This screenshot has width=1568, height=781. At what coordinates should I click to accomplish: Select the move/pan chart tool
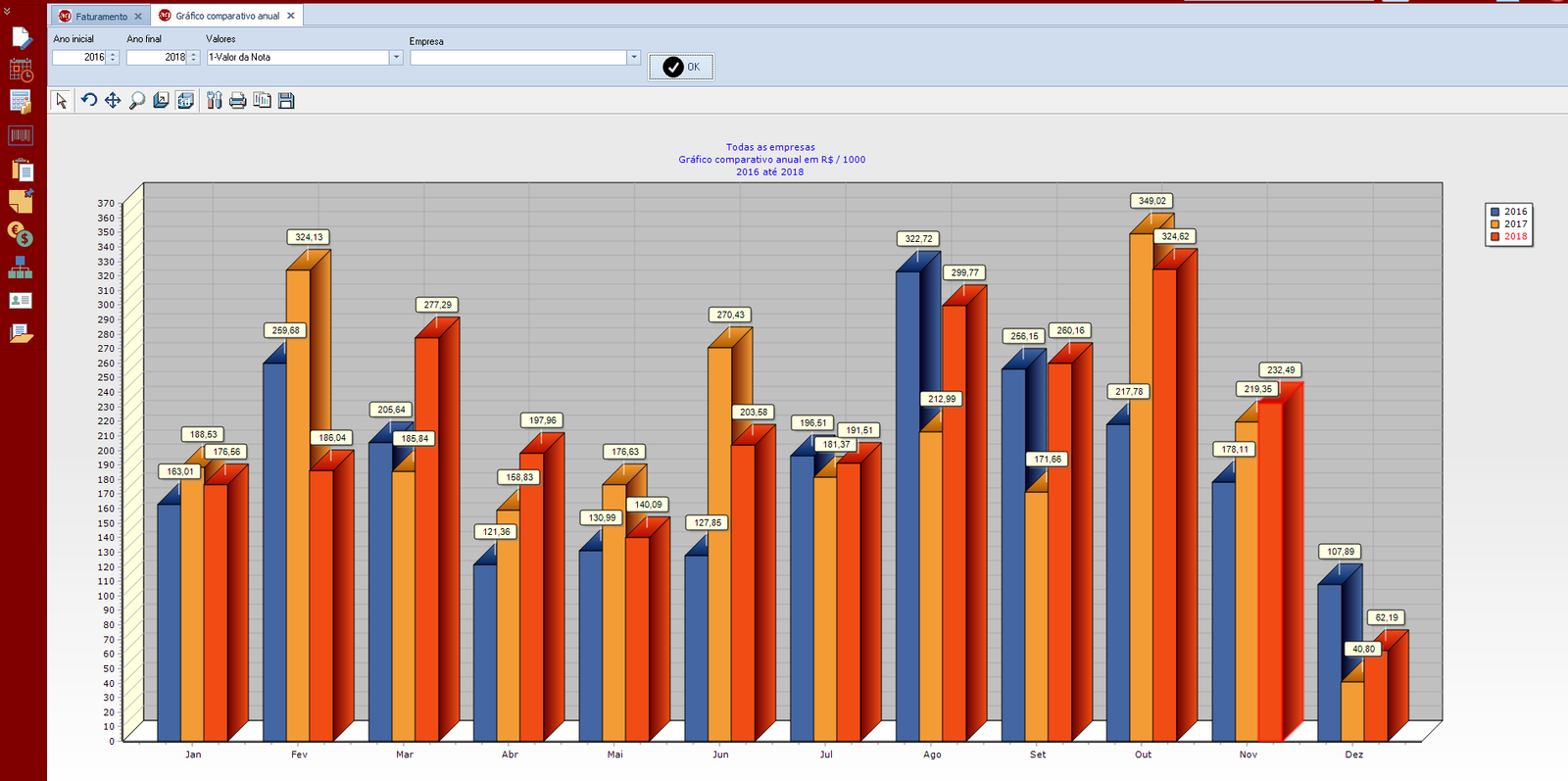[x=113, y=100]
